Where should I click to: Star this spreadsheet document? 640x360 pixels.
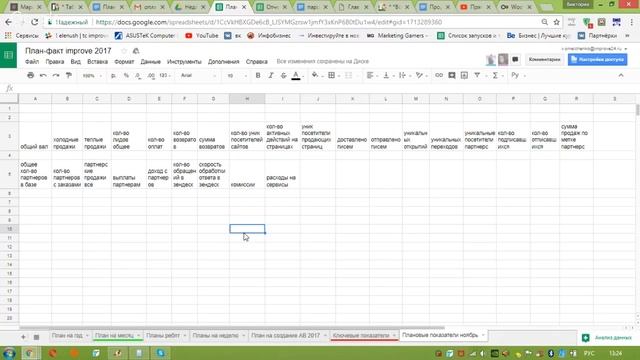coord(124,51)
